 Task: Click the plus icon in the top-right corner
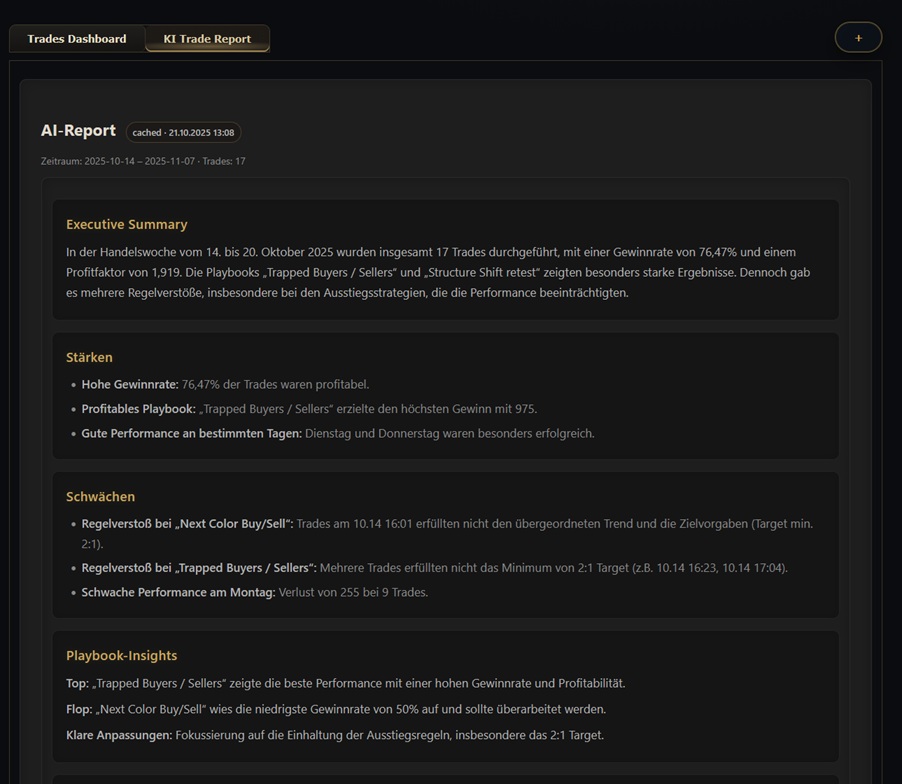pos(858,37)
